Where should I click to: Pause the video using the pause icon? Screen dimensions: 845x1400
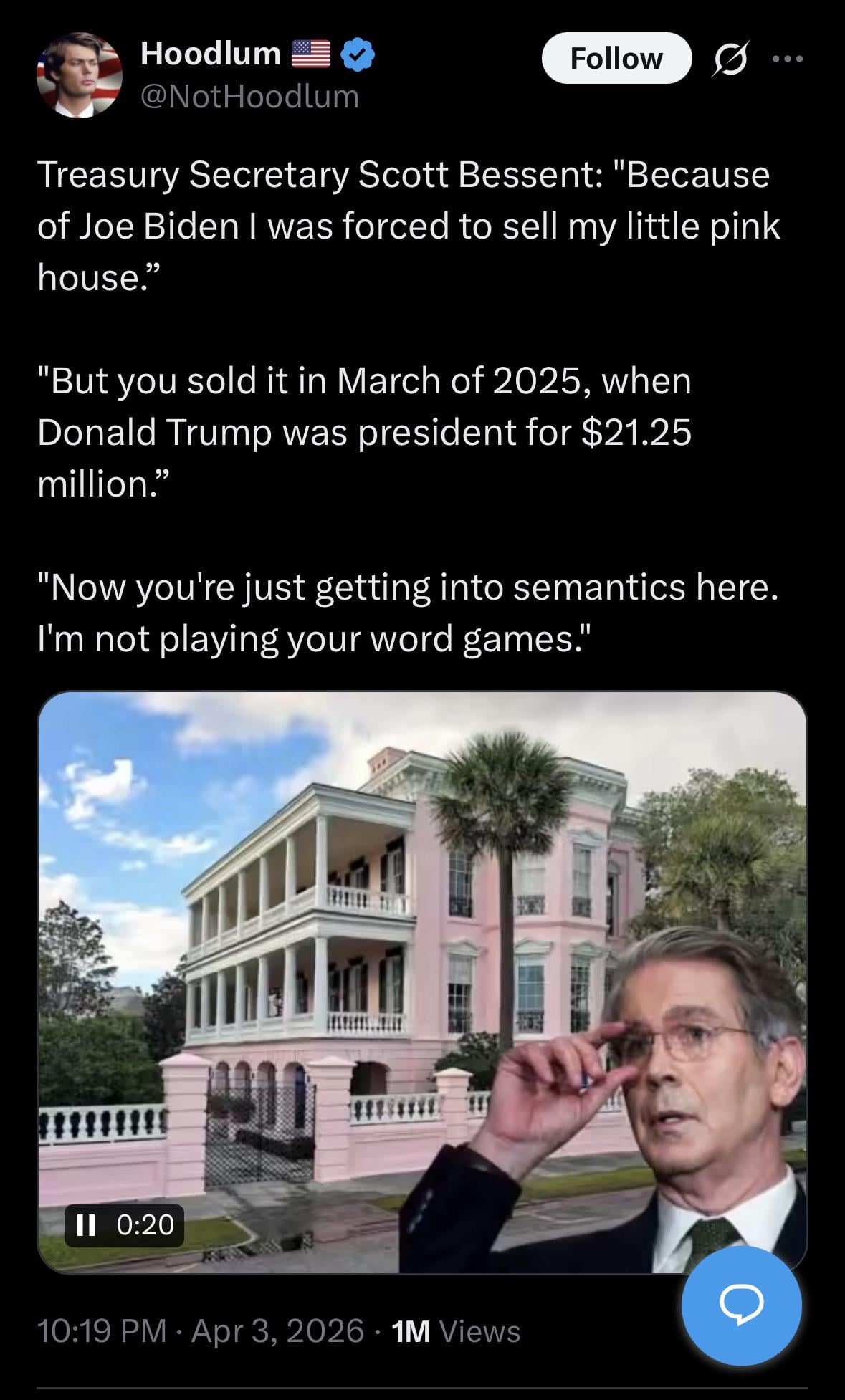tap(86, 1225)
